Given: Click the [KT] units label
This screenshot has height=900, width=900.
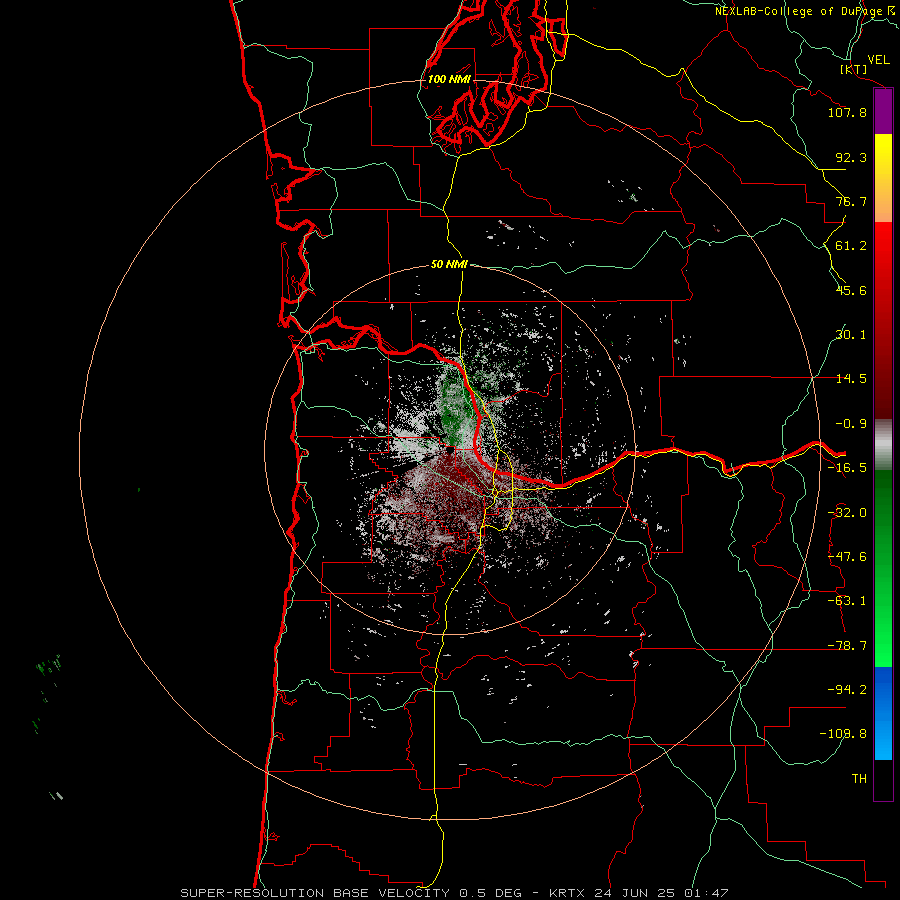Looking at the screenshot, I should [854, 69].
